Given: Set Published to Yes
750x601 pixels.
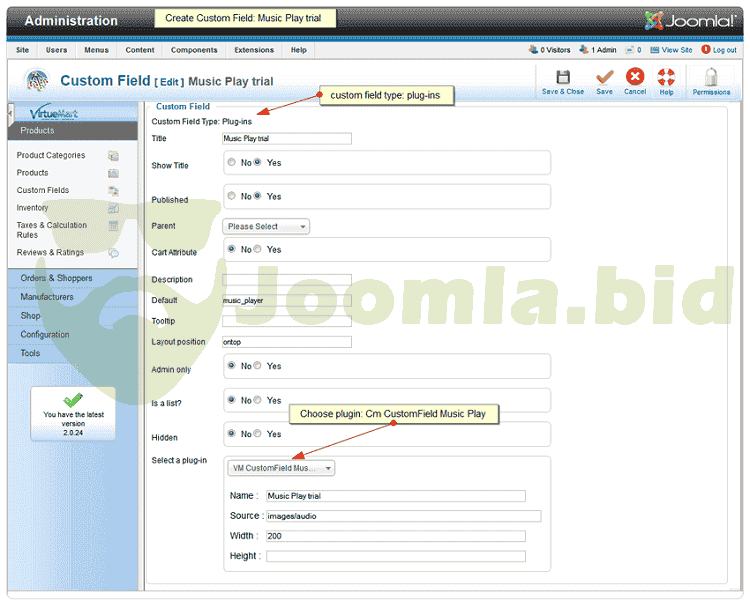Looking at the screenshot, I should click(257, 196).
